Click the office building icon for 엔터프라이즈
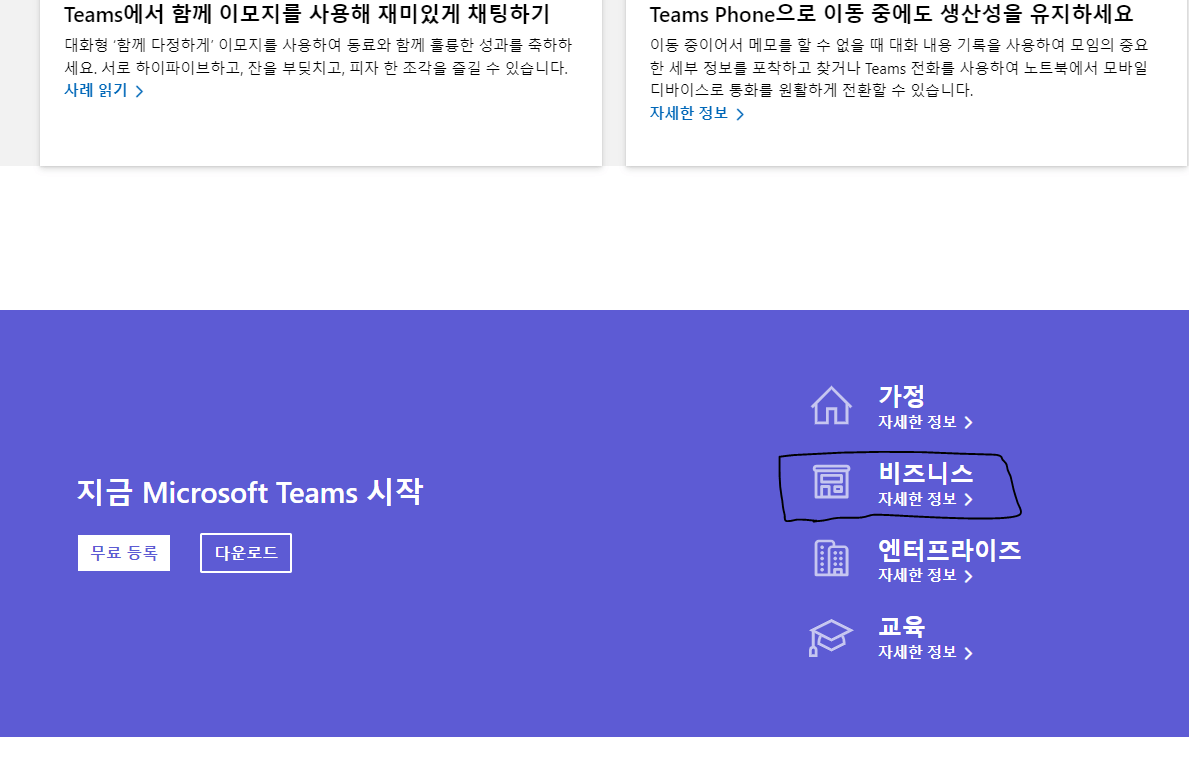Image resolution: width=1189 pixels, height=762 pixels. point(831,559)
